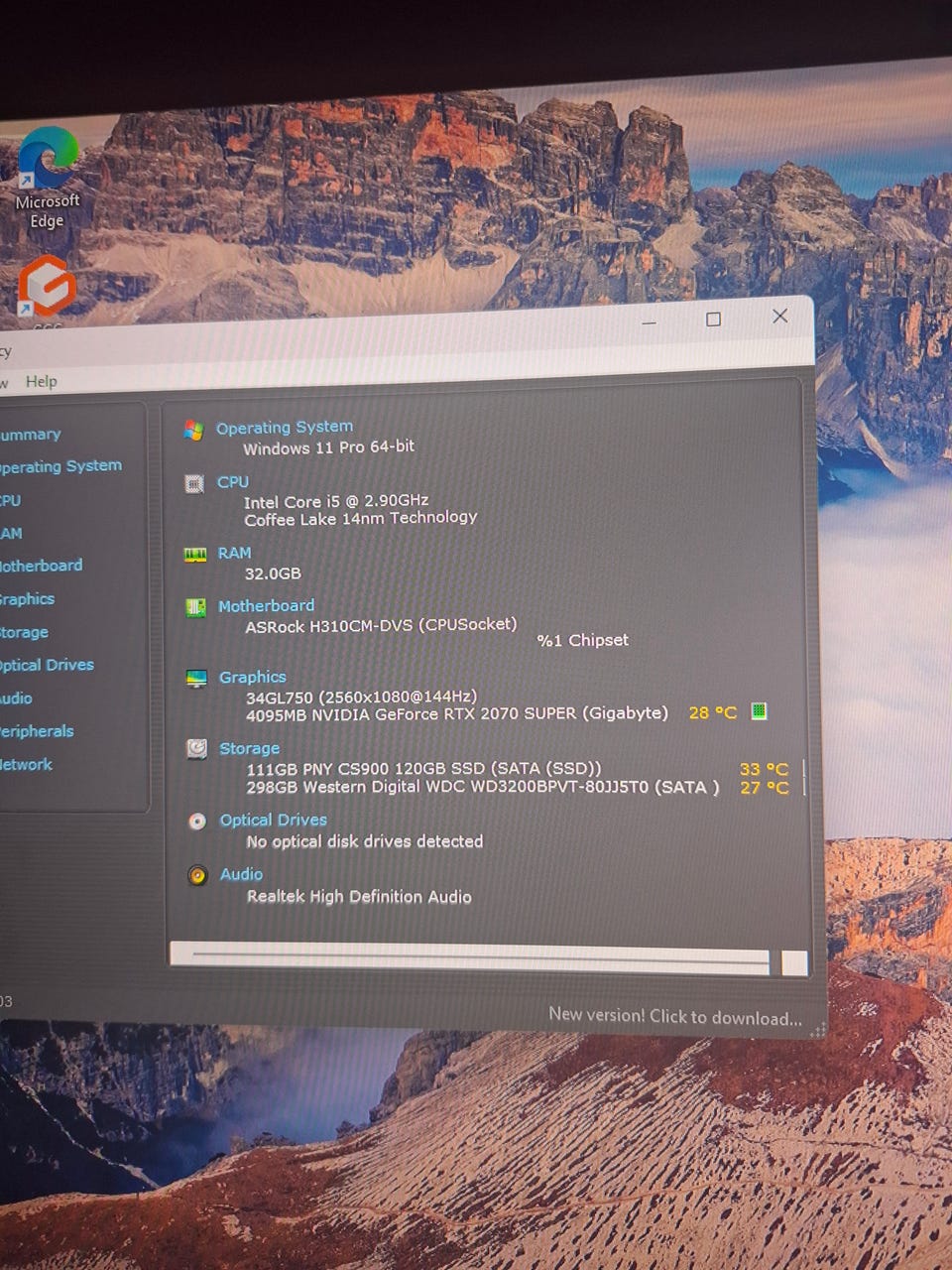The image size is (952, 1270).
Task: Click the Graphics monitor icon
Action: pyautogui.click(x=196, y=679)
